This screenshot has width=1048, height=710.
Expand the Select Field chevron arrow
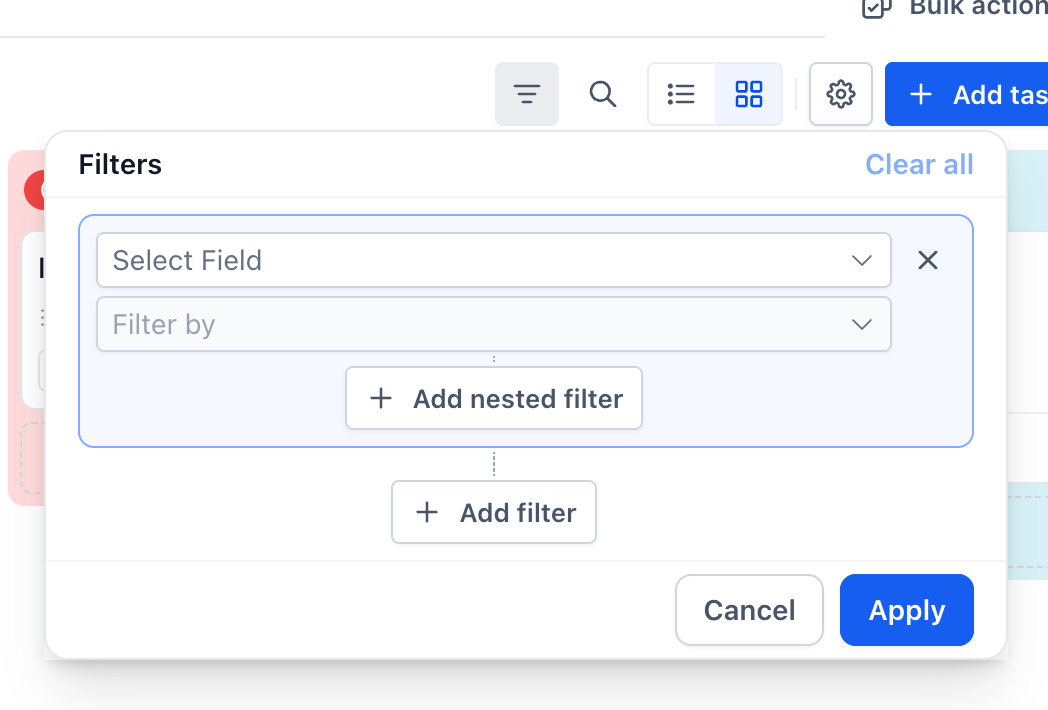pos(862,260)
